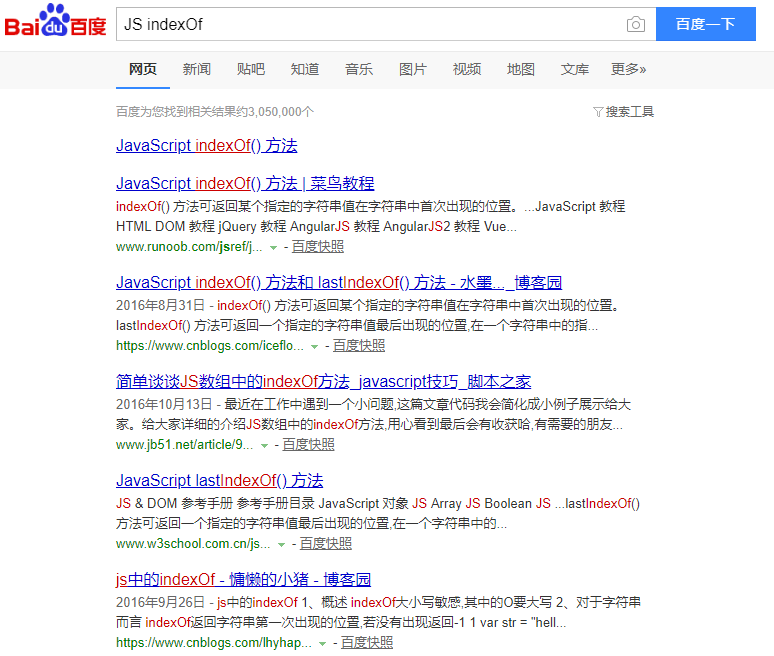Viewport: 774px width, 656px height.
Task: Open first JavaScript indexOf() 方法 result
Action: tap(206, 145)
